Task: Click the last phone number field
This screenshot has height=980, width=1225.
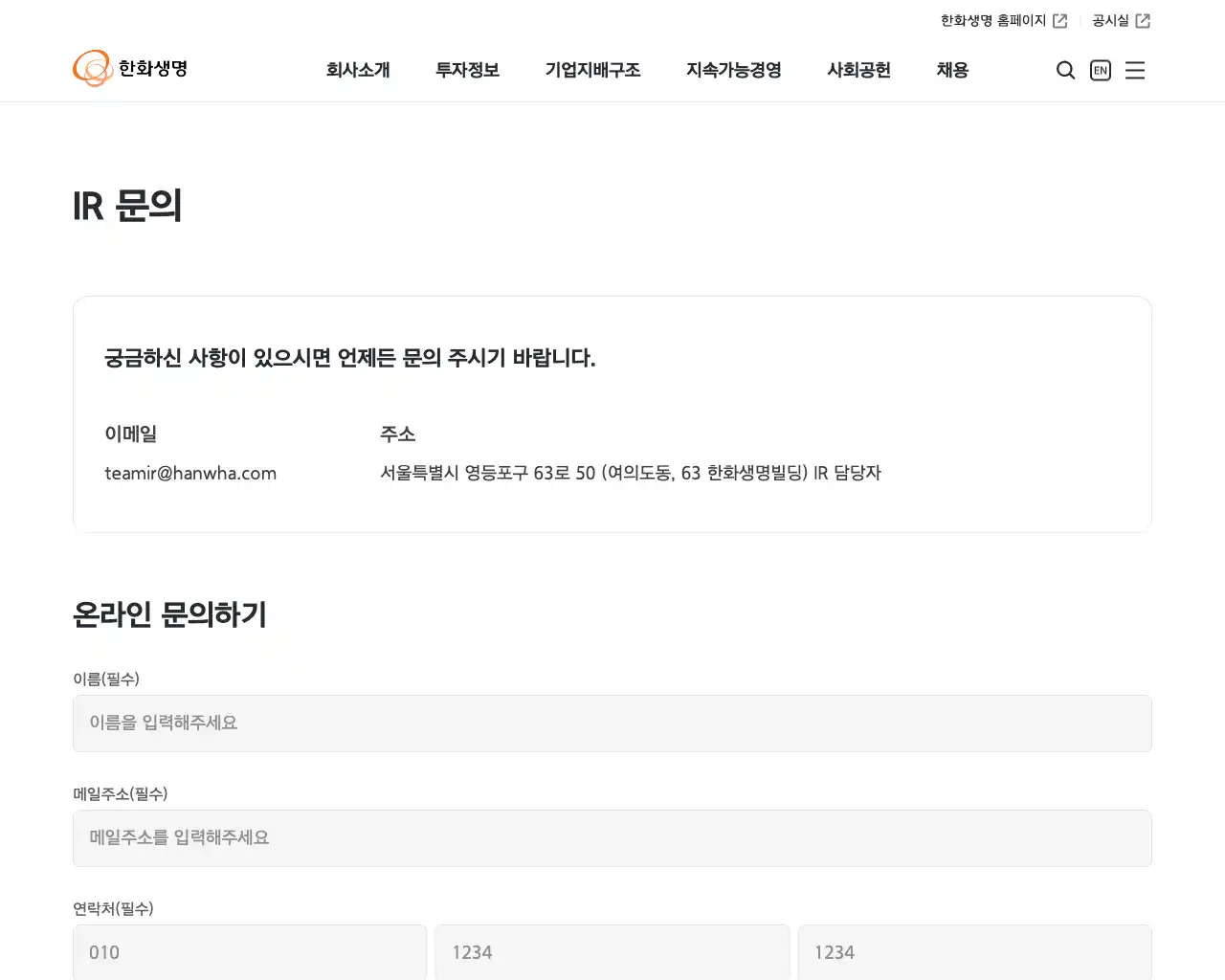Action: click(x=974, y=952)
